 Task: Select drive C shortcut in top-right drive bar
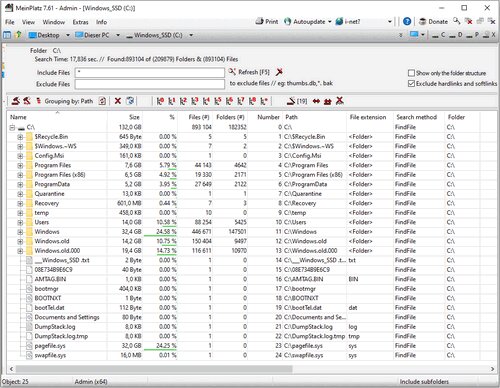438,35
